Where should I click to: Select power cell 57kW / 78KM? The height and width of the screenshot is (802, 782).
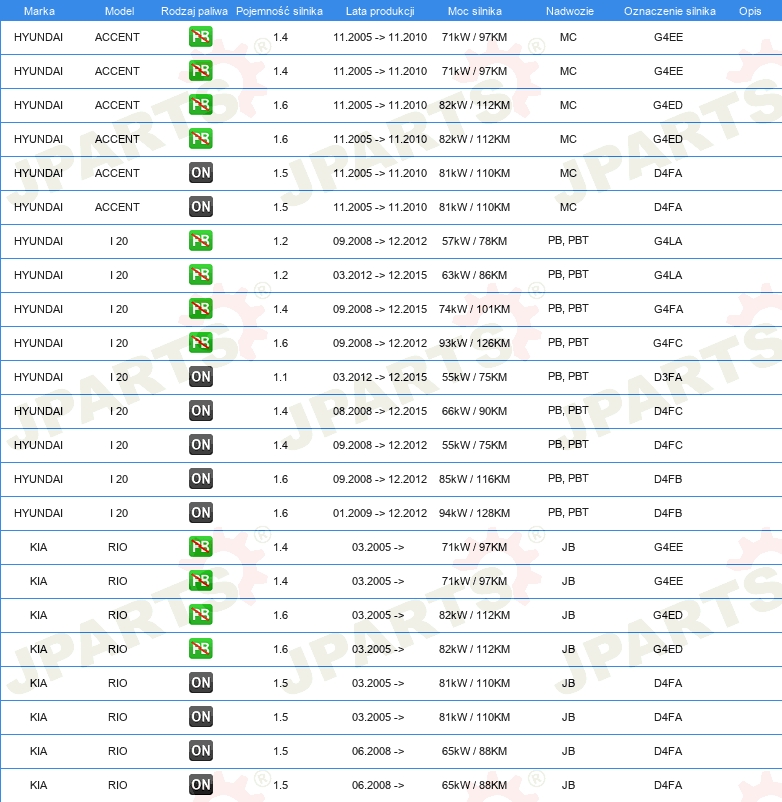[475, 241]
